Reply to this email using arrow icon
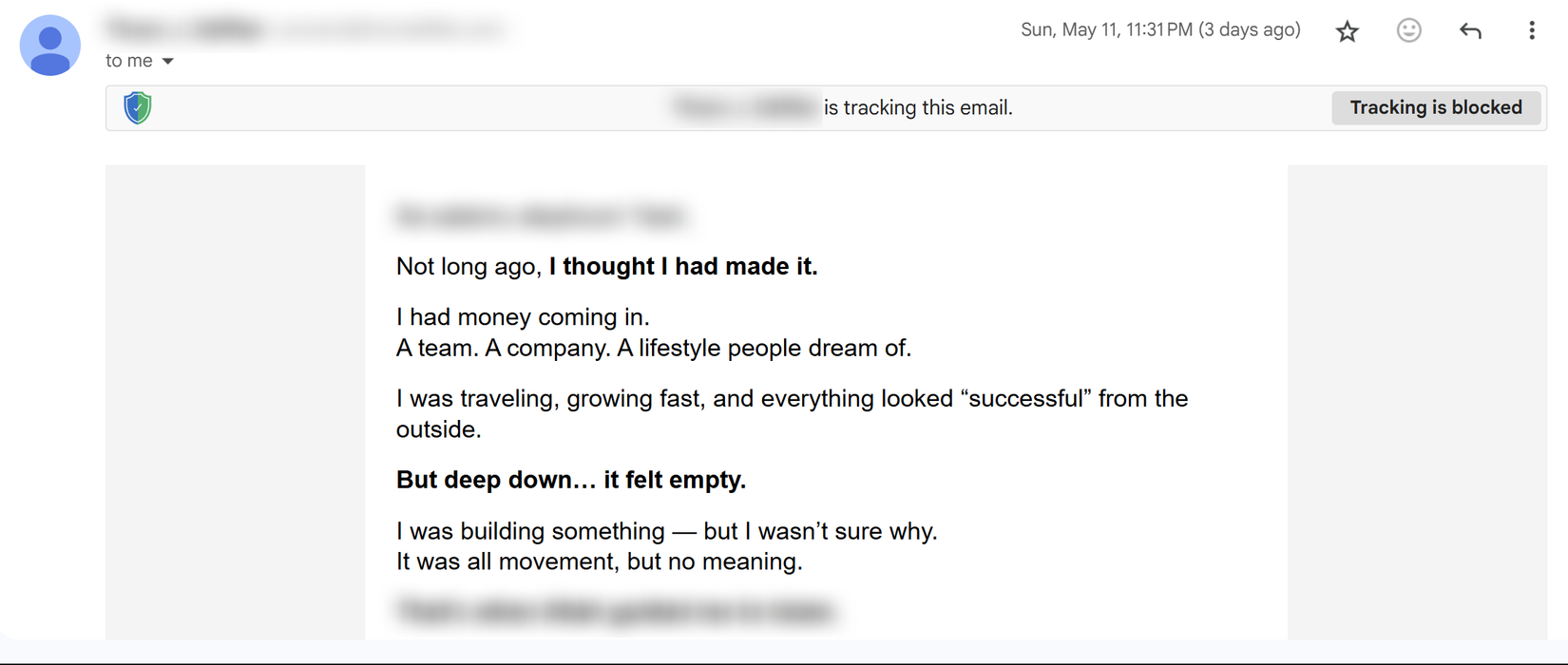This screenshot has width=1568, height=665. 1470,31
